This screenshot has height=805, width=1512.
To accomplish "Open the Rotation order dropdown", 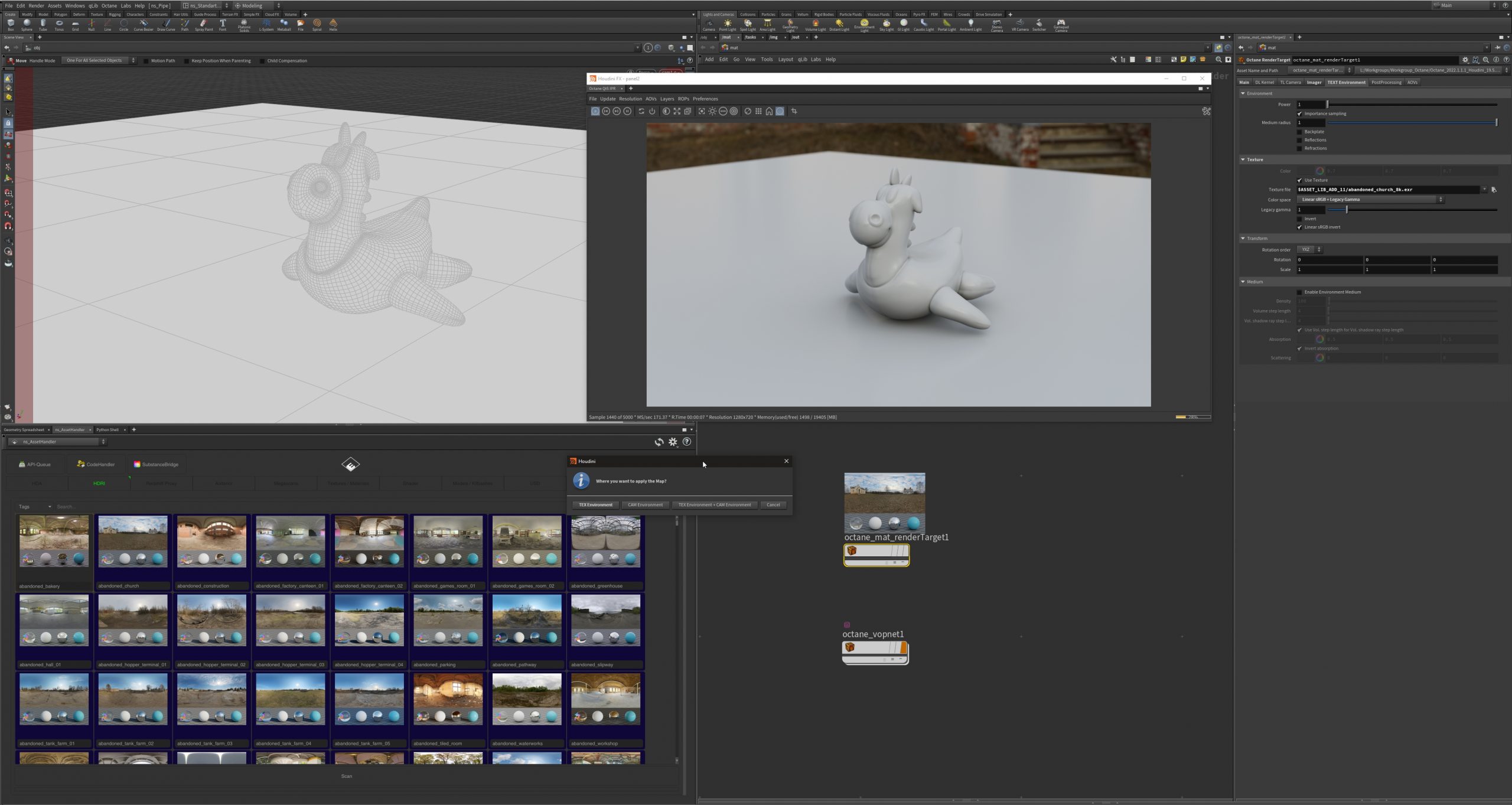I will (x=1309, y=249).
